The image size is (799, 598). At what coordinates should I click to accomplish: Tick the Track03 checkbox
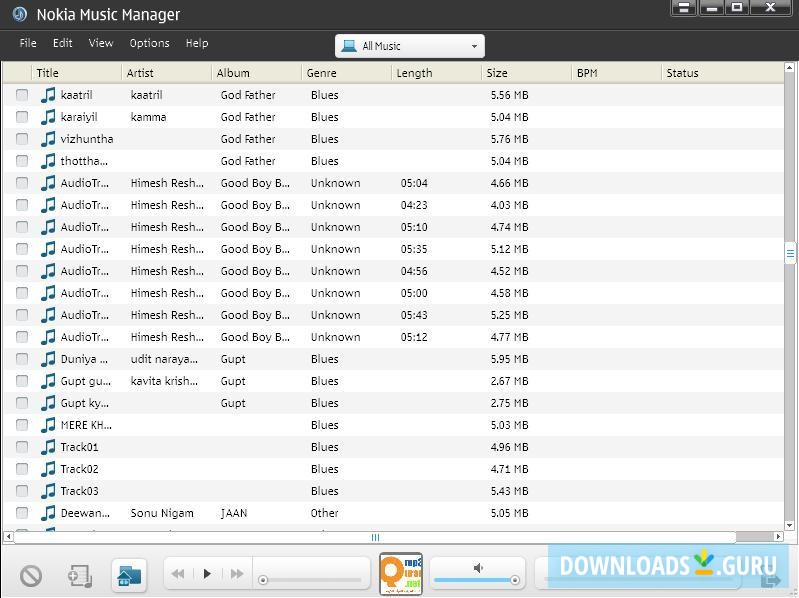click(x=22, y=491)
